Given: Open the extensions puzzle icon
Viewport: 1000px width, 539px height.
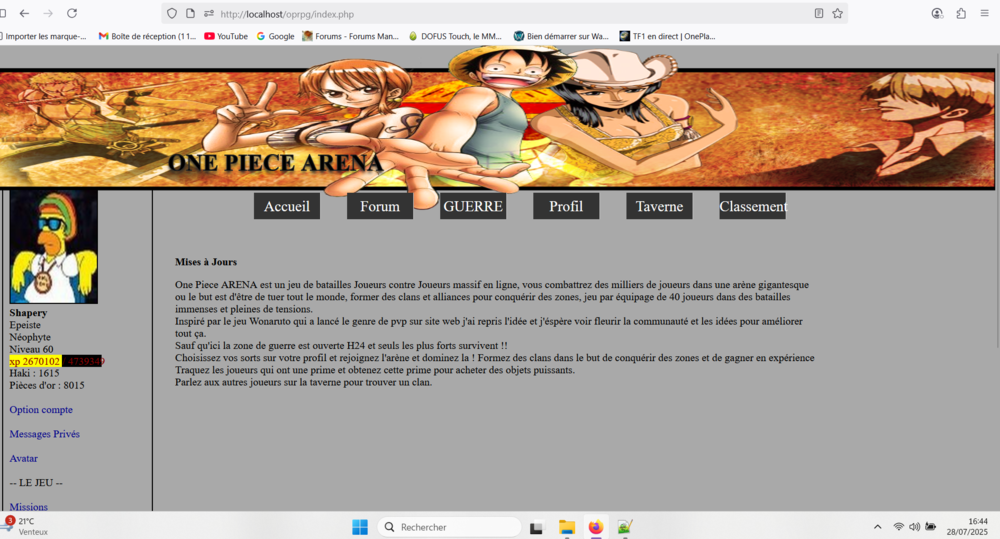Looking at the screenshot, I should click(x=961, y=13).
